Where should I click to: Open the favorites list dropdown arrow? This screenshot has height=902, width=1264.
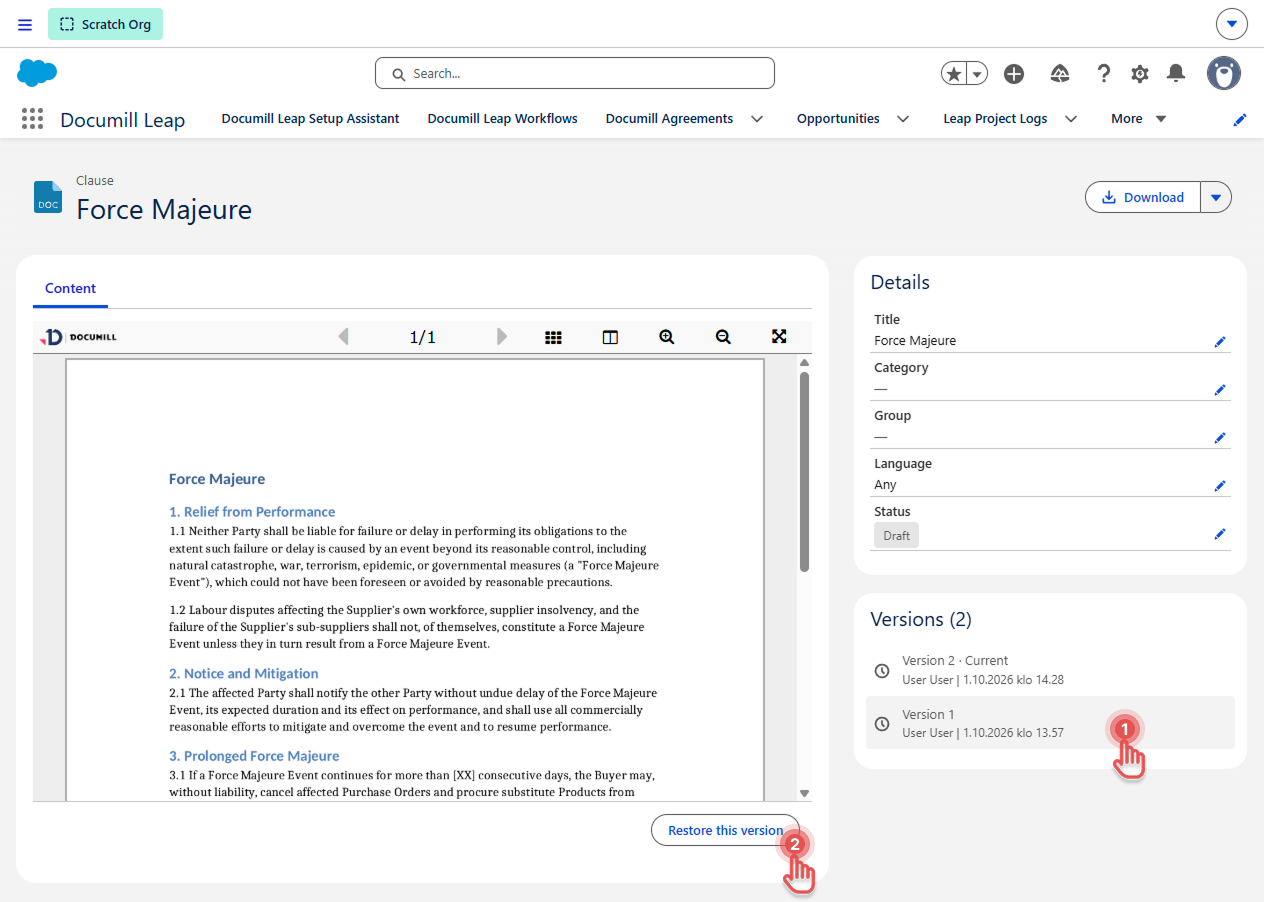pyautogui.click(x=977, y=73)
